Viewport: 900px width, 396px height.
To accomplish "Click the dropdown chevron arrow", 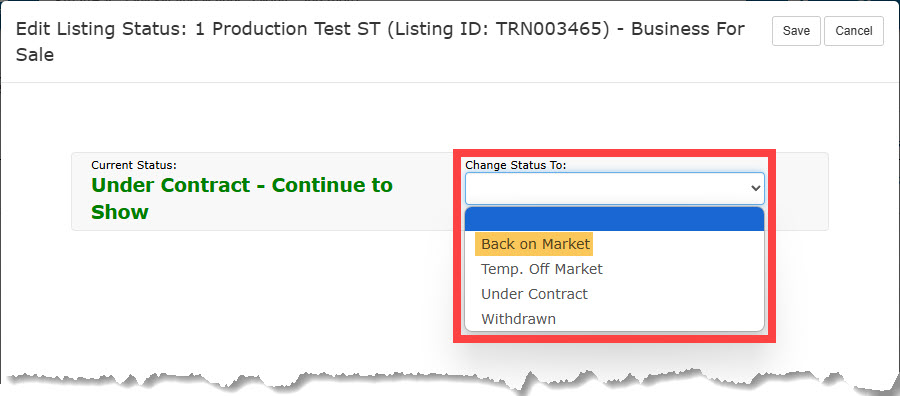I will 755,188.
